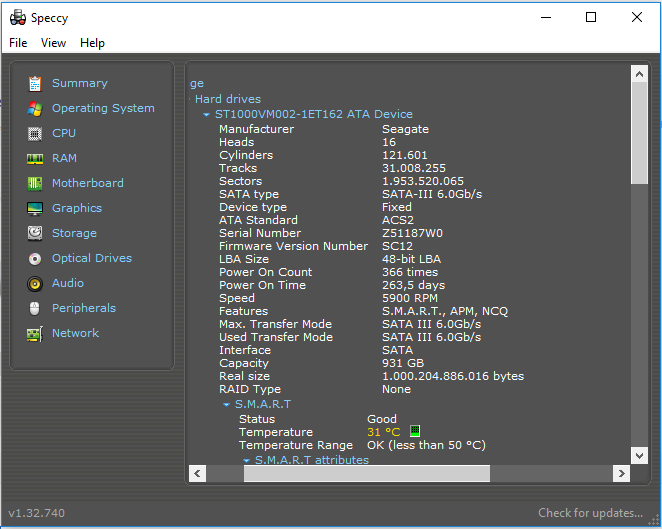
Task: Click the Speccy app icon in title bar
Action: (18, 17)
